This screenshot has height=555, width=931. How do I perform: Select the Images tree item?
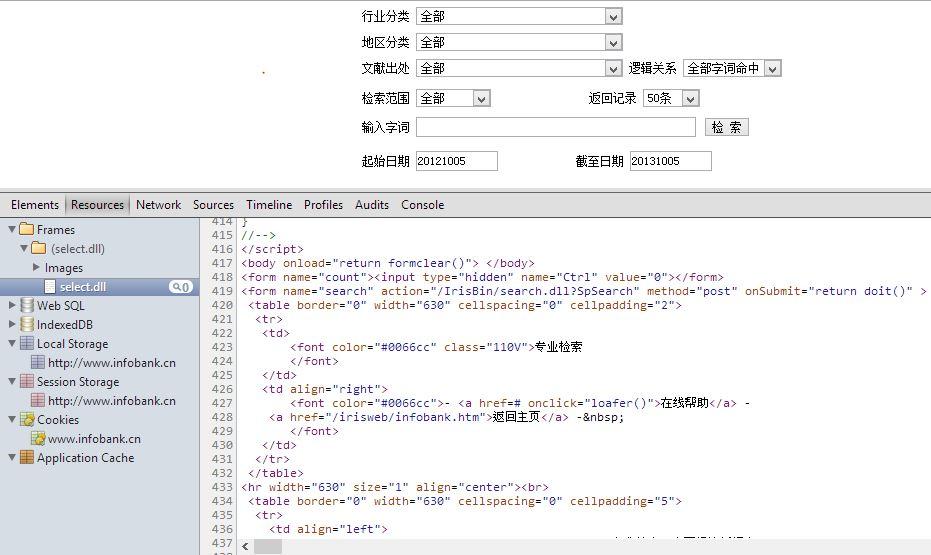point(64,268)
